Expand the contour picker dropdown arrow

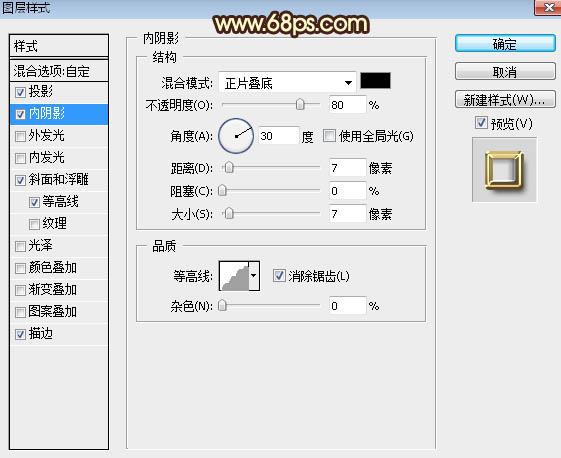tap(254, 276)
